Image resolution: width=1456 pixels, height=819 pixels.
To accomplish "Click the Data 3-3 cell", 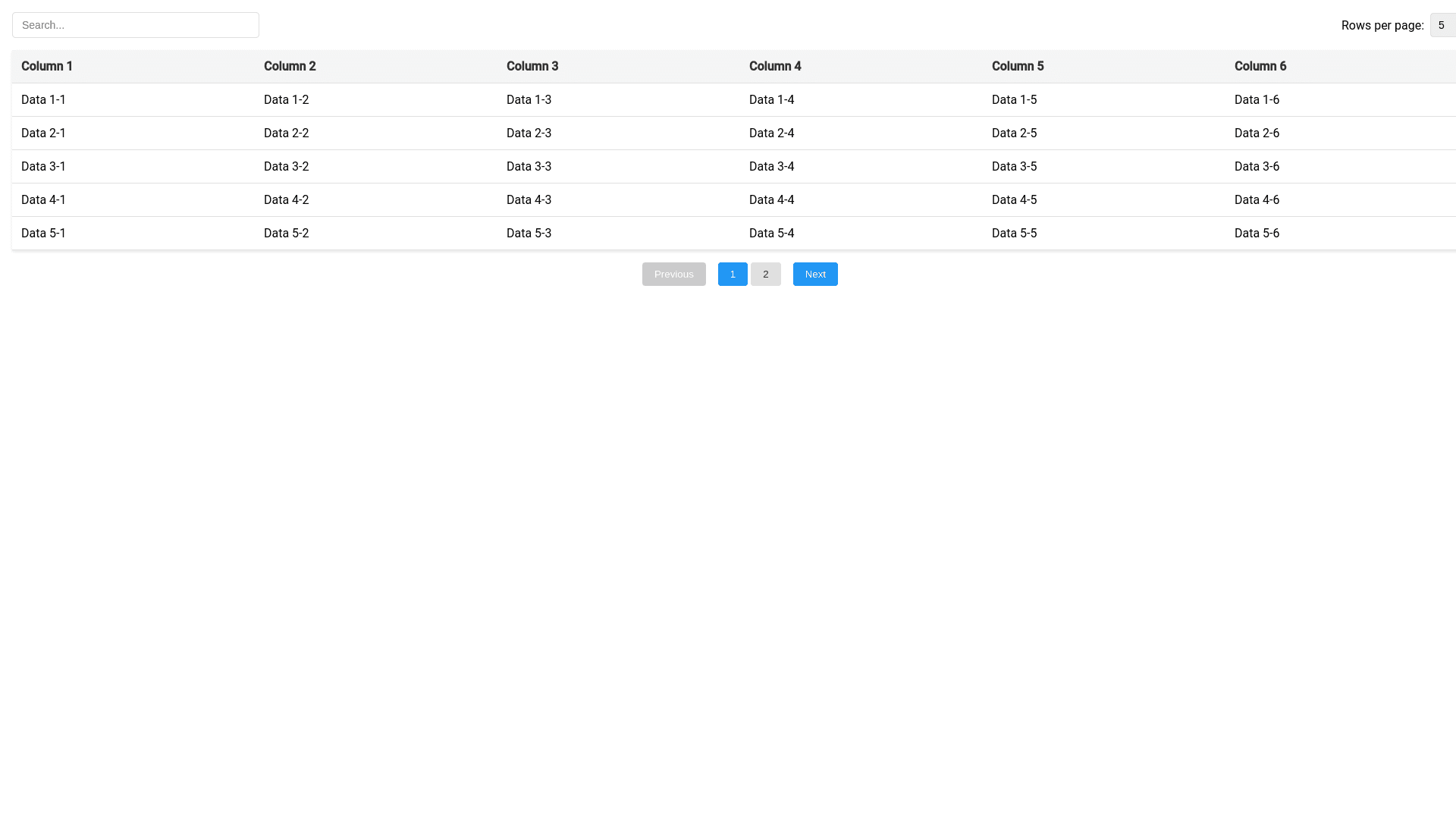I will [x=529, y=166].
